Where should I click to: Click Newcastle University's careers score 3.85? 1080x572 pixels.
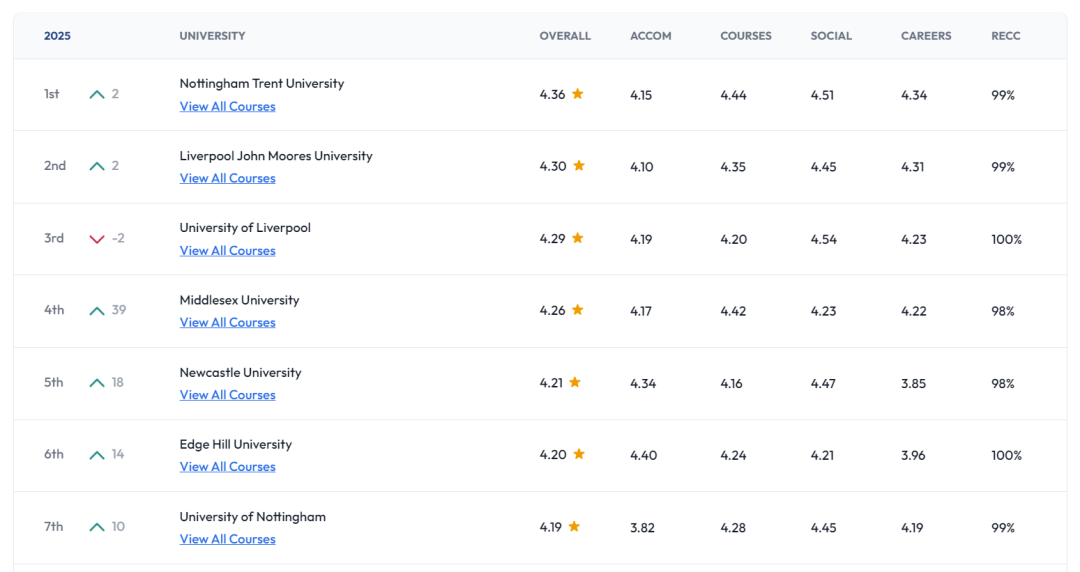[913, 383]
